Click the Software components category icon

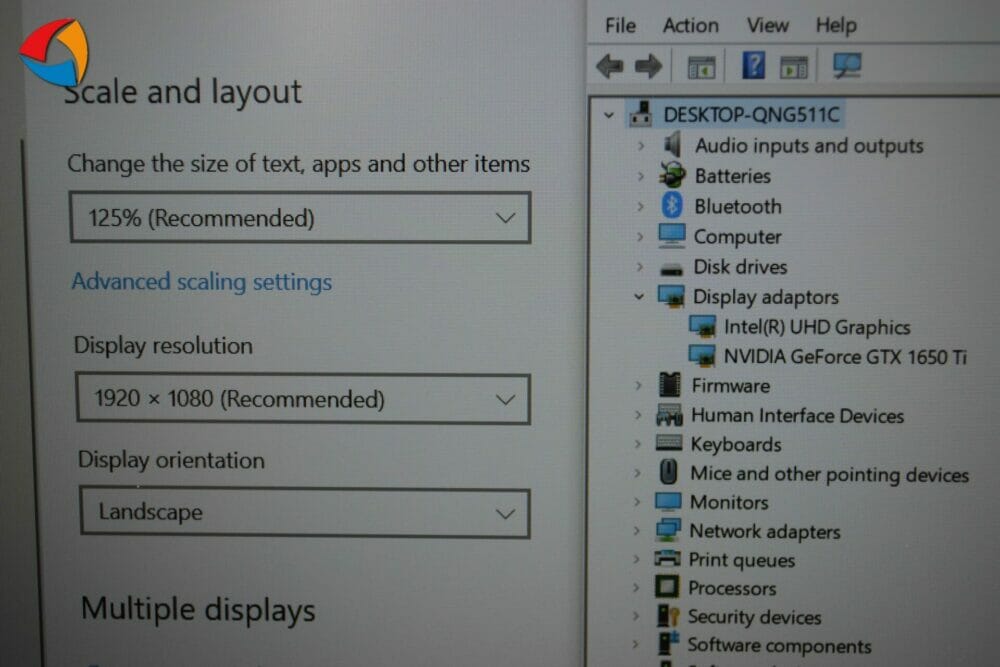[x=667, y=644]
